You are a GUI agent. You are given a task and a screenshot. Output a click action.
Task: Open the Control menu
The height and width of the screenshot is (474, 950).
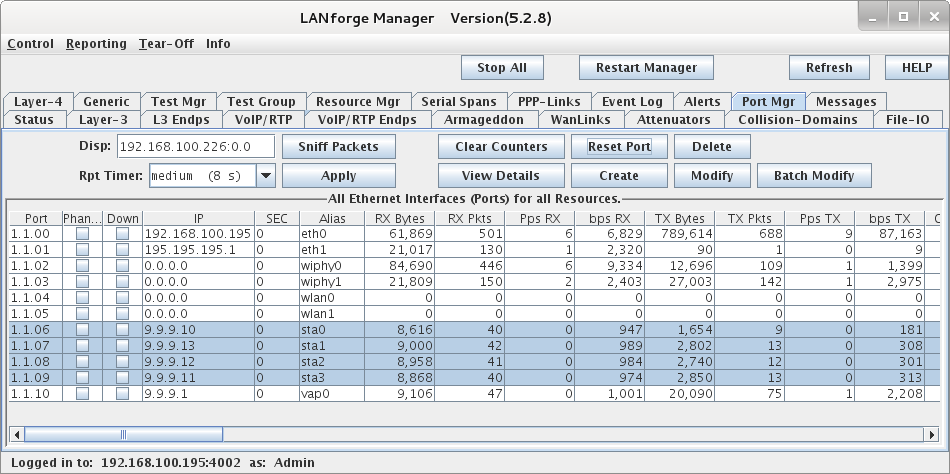[30, 44]
